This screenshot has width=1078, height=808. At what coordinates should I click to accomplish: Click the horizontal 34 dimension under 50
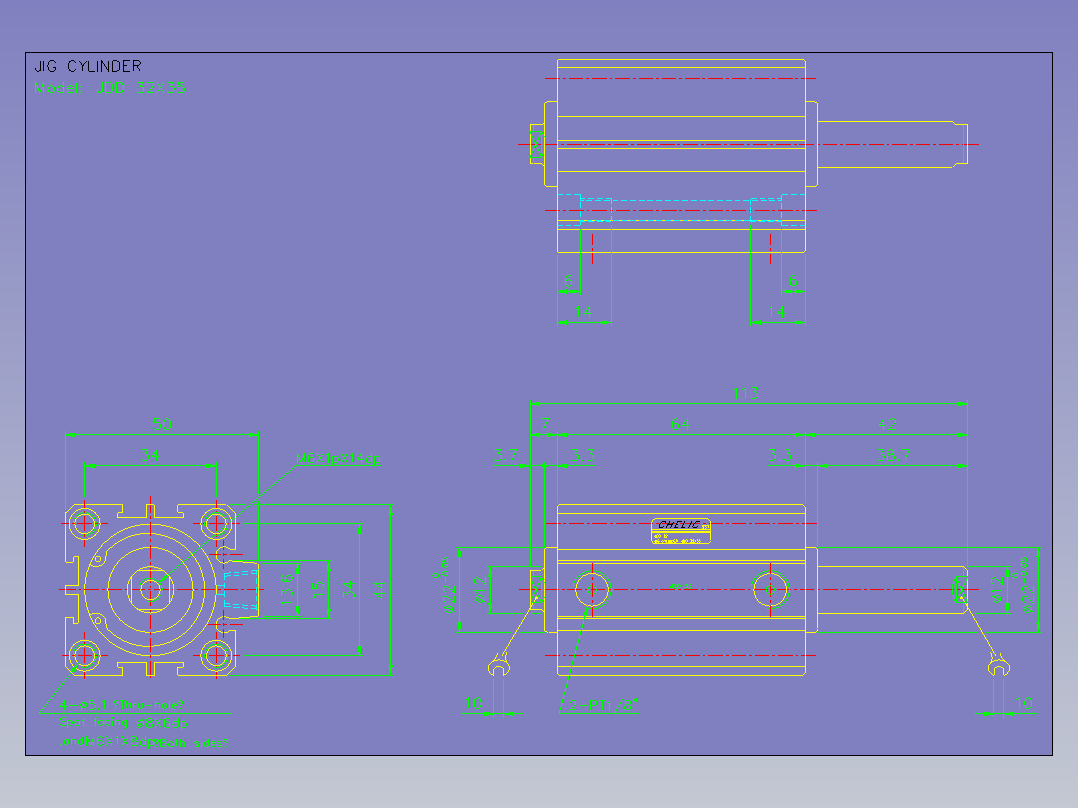tap(151, 455)
